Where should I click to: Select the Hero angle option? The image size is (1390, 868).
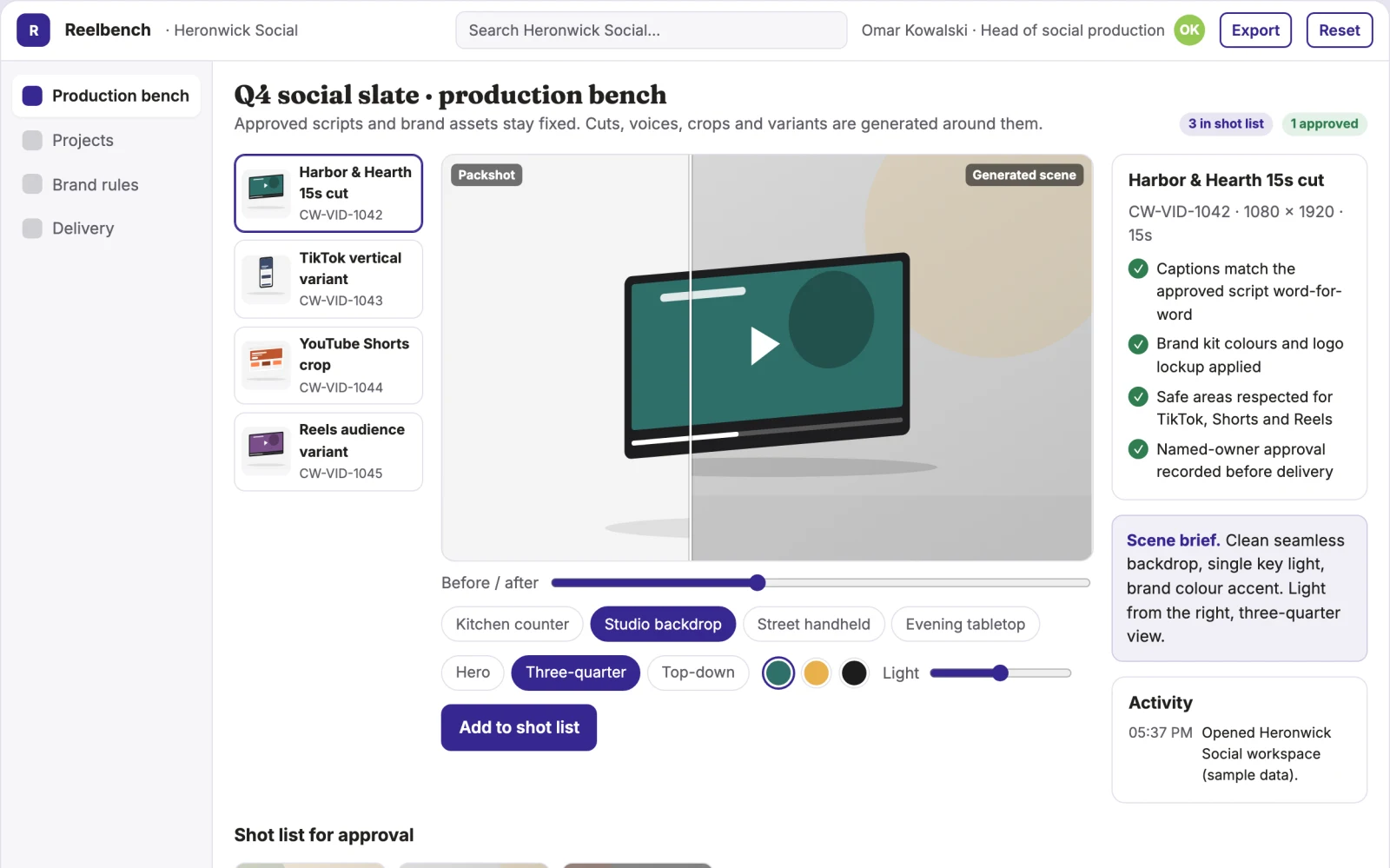[x=473, y=673]
